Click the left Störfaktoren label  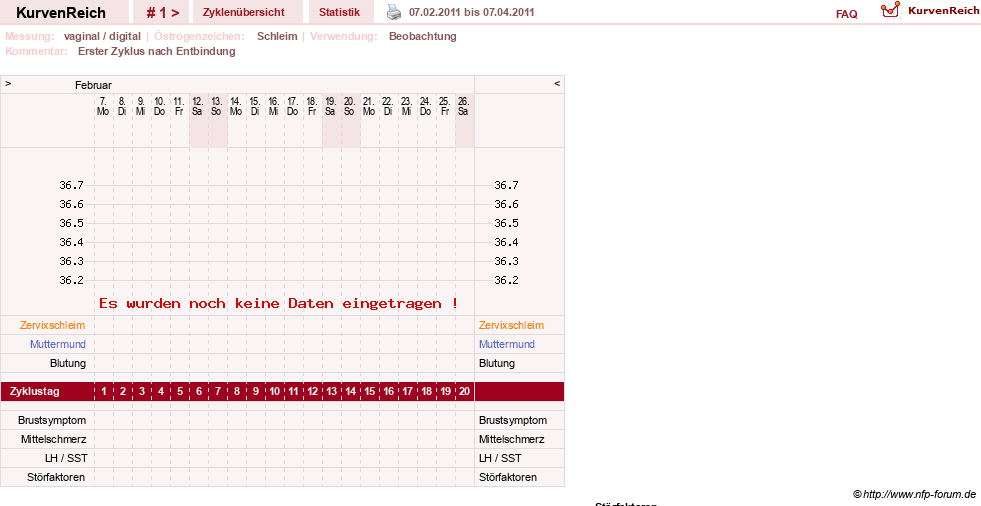(x=56, y=477)
